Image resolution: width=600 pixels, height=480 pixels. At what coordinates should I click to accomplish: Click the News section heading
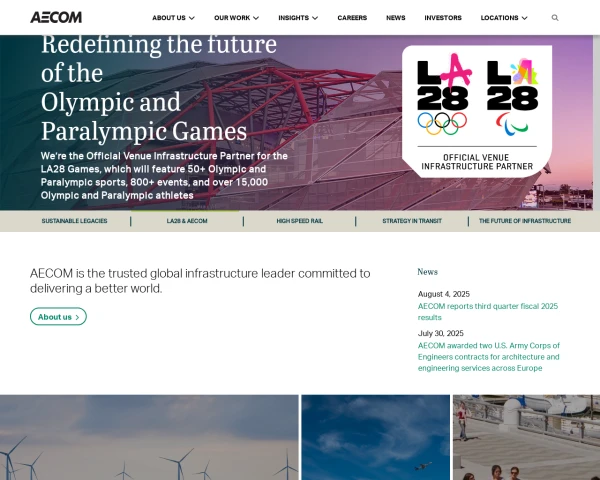(427, 272)
